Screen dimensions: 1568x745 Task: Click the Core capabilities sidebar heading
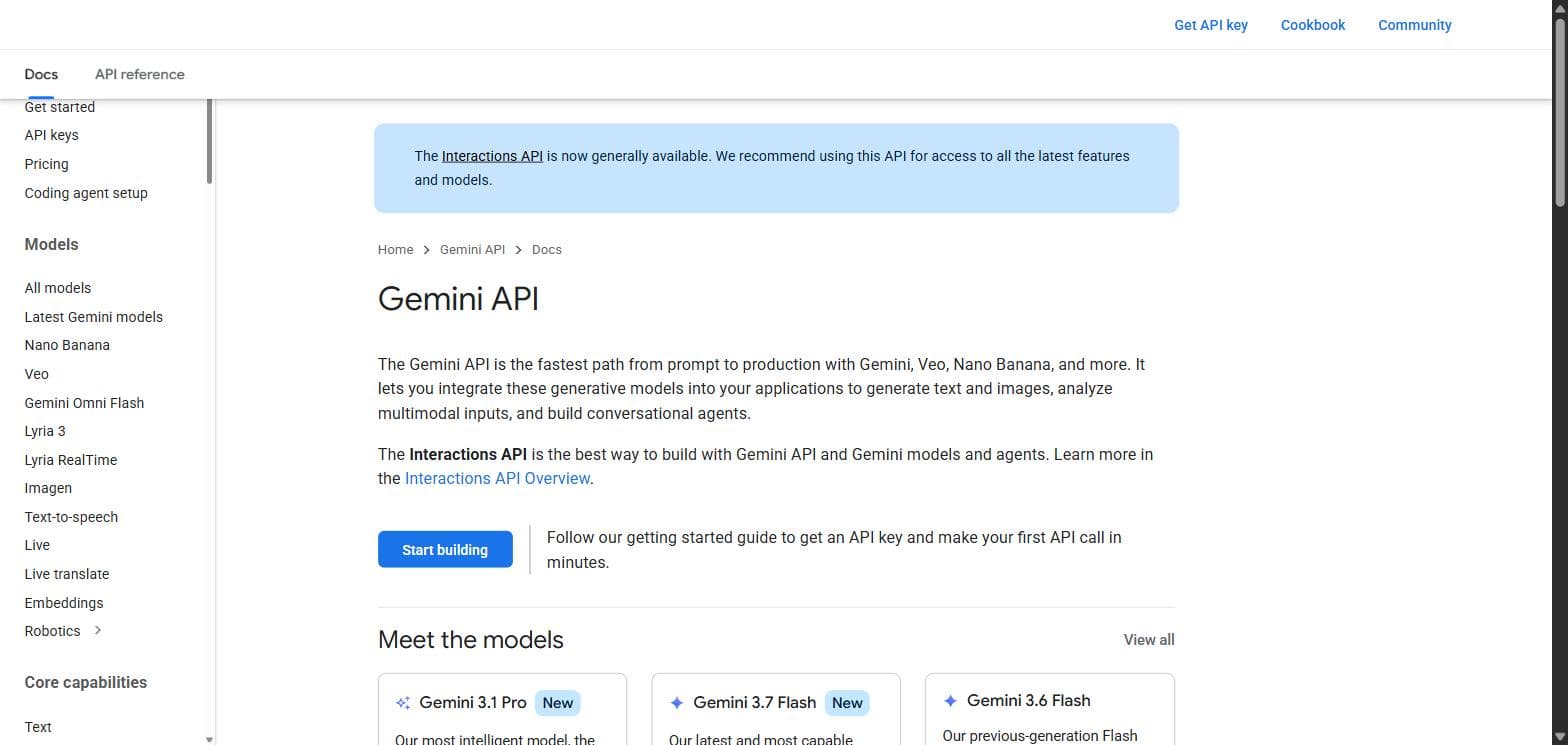coord(86,683)
